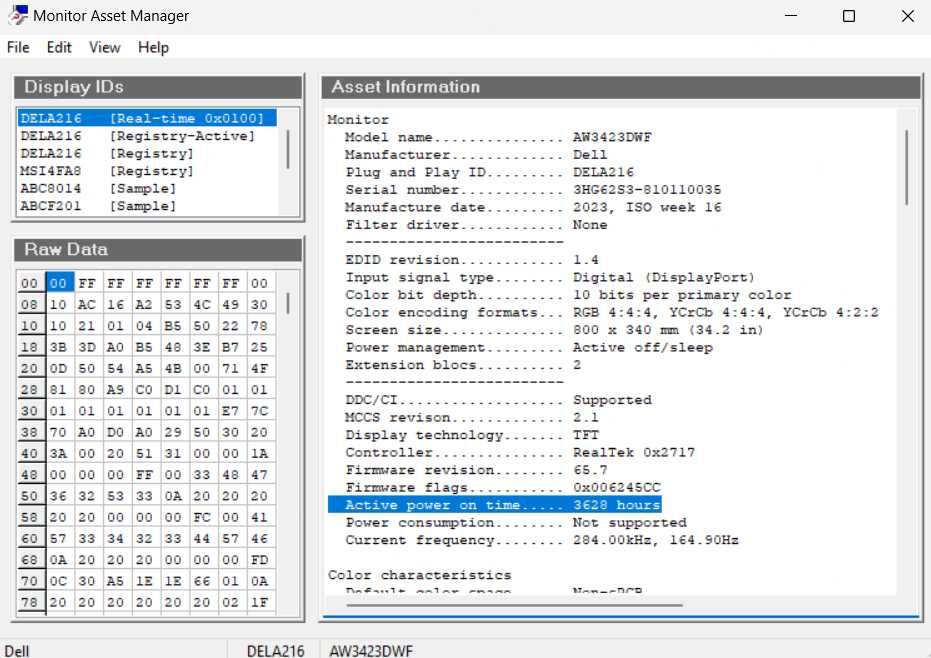The height and width of the screenshot is (658, 931).
Task: Click the Color characteristics heading
Action: 419,575
